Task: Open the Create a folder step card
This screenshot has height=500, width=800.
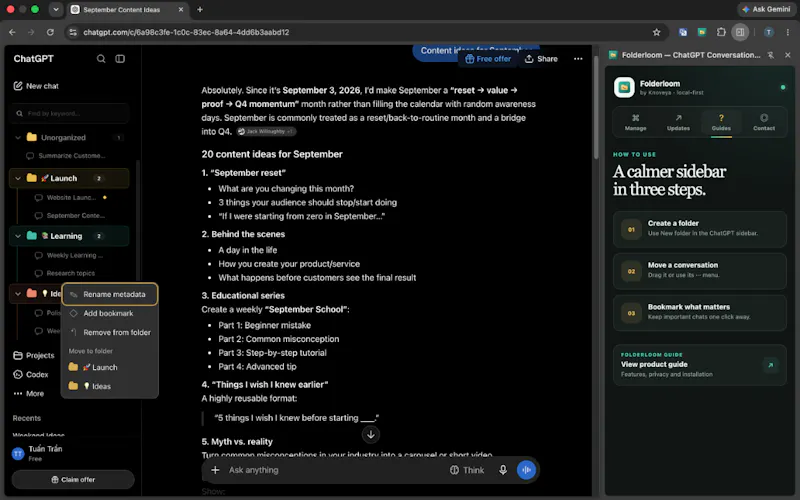Action: tap(699, 229)
